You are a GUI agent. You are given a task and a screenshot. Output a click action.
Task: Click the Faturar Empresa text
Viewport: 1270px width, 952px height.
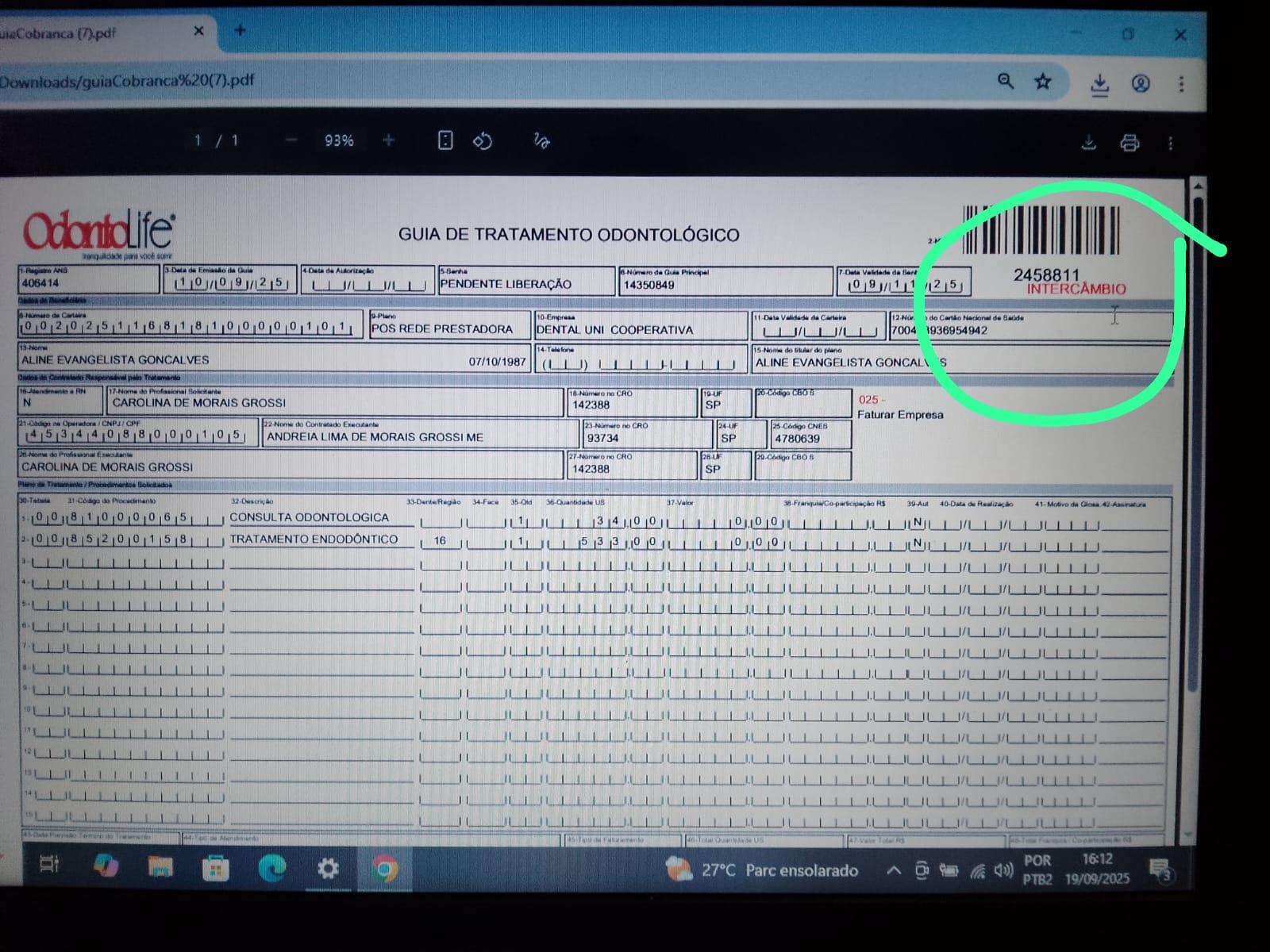pyautogui.click(x=900, y=414)
